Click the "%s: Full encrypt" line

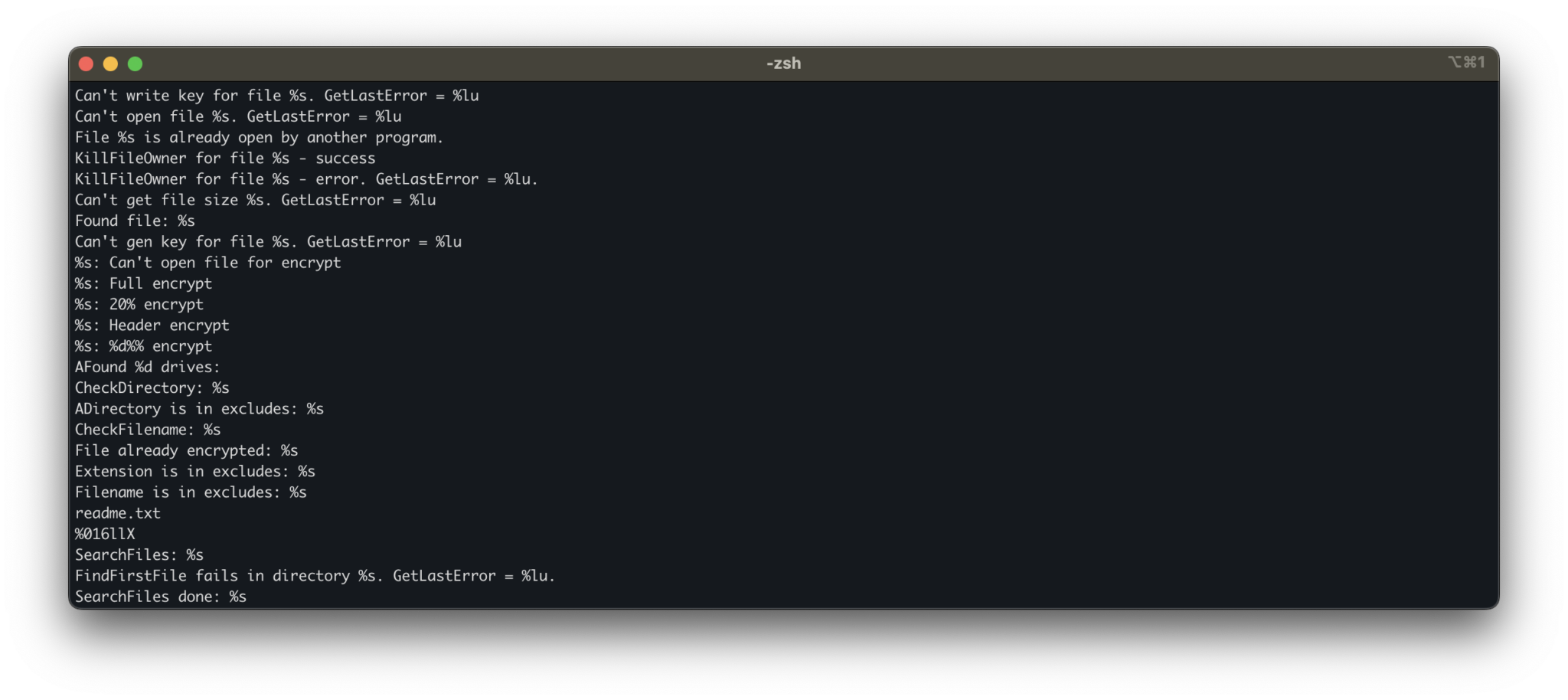[x=143, y=283]
